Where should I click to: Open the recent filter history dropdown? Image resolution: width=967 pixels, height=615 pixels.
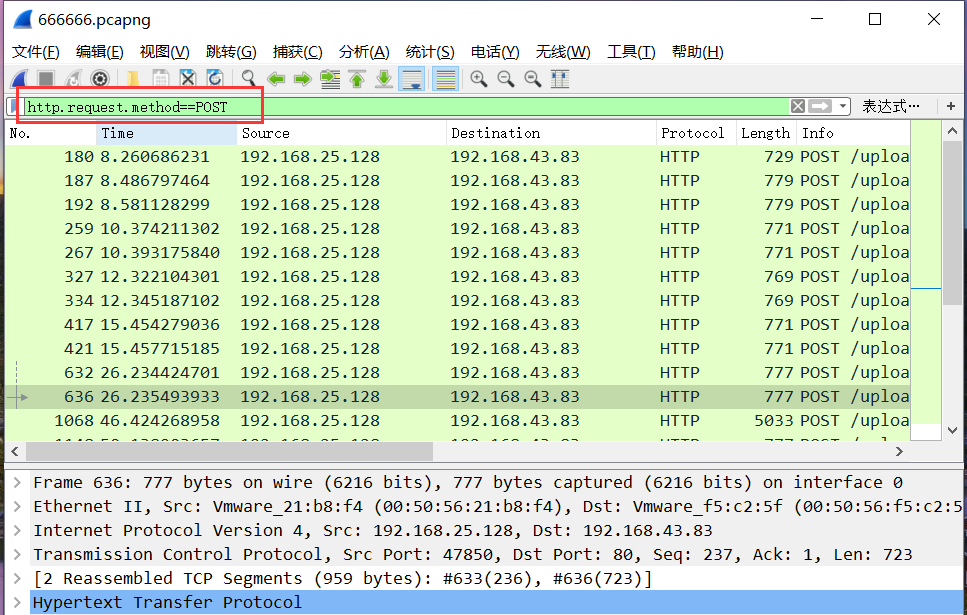(844, 106)
